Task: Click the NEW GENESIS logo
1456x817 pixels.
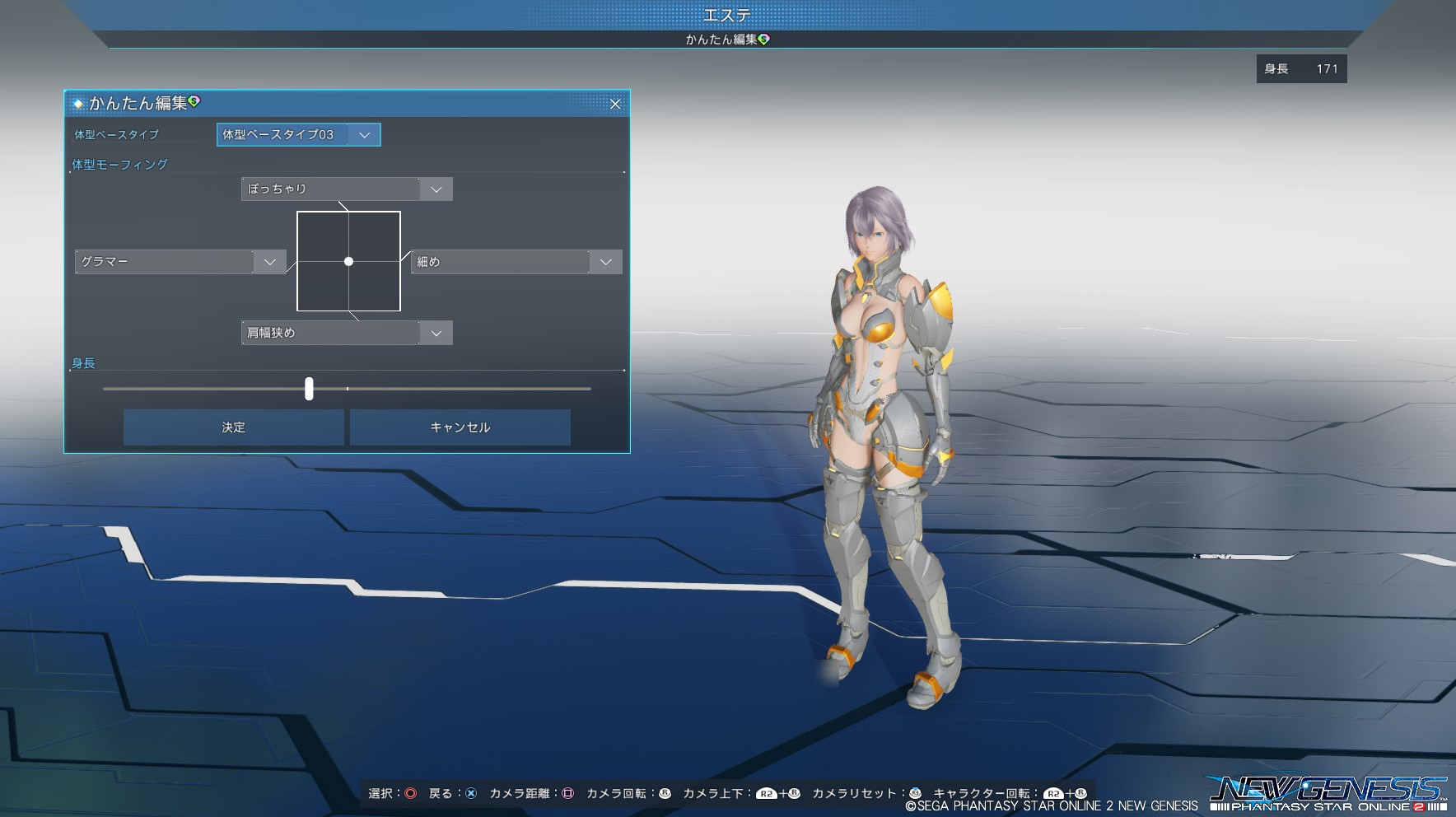Action: click(x=1328, y=793)
